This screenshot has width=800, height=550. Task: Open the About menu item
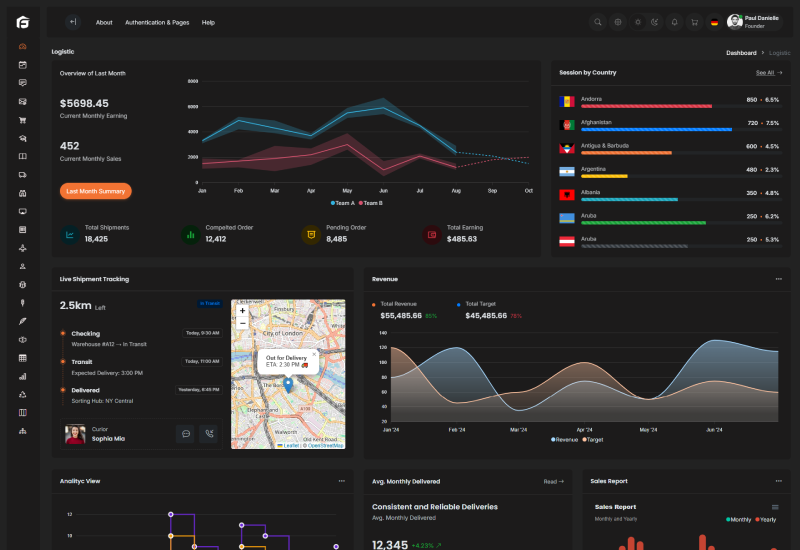click(x=104, y=22)
